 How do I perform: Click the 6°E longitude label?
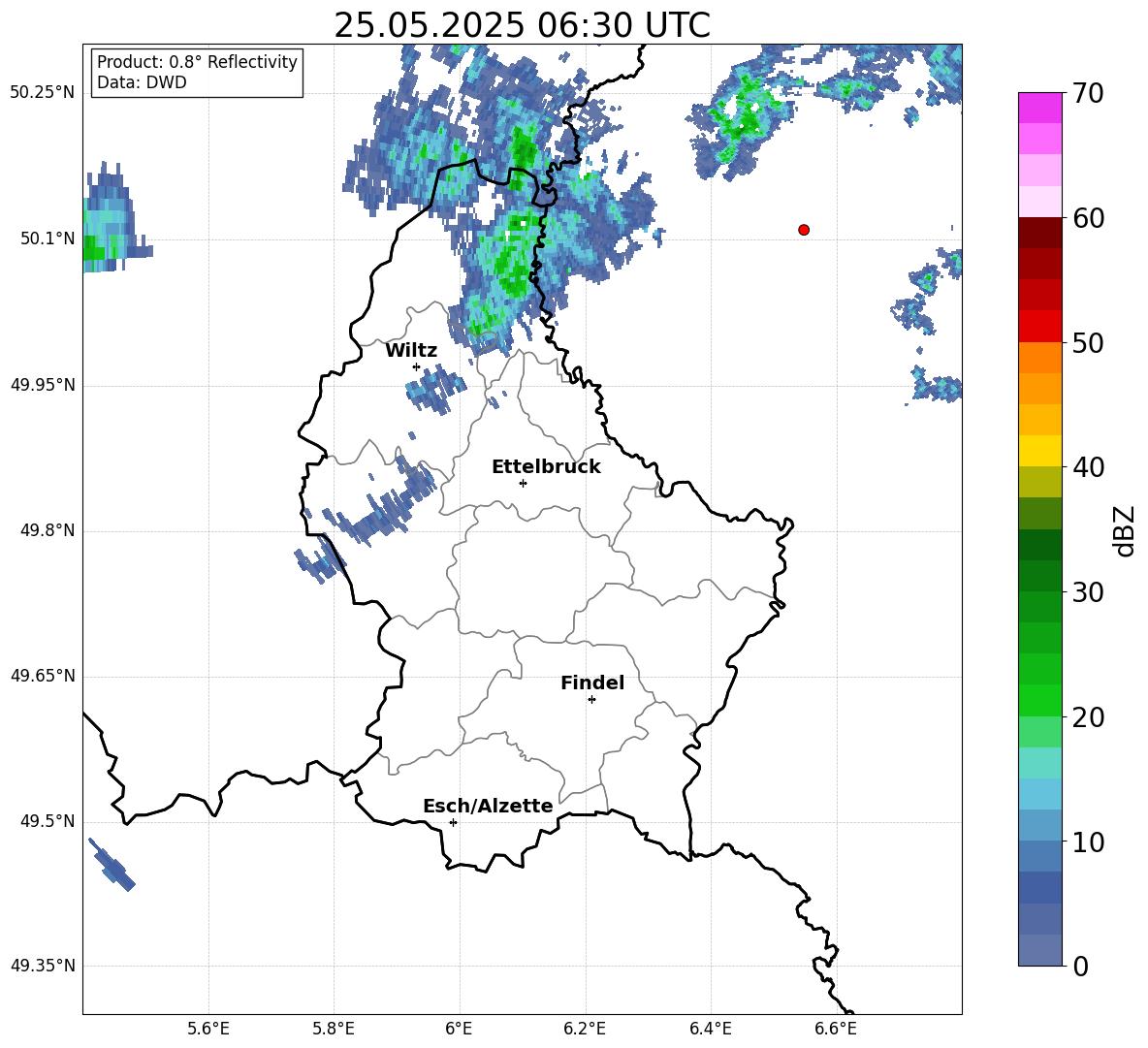(x=459, y=1029)
